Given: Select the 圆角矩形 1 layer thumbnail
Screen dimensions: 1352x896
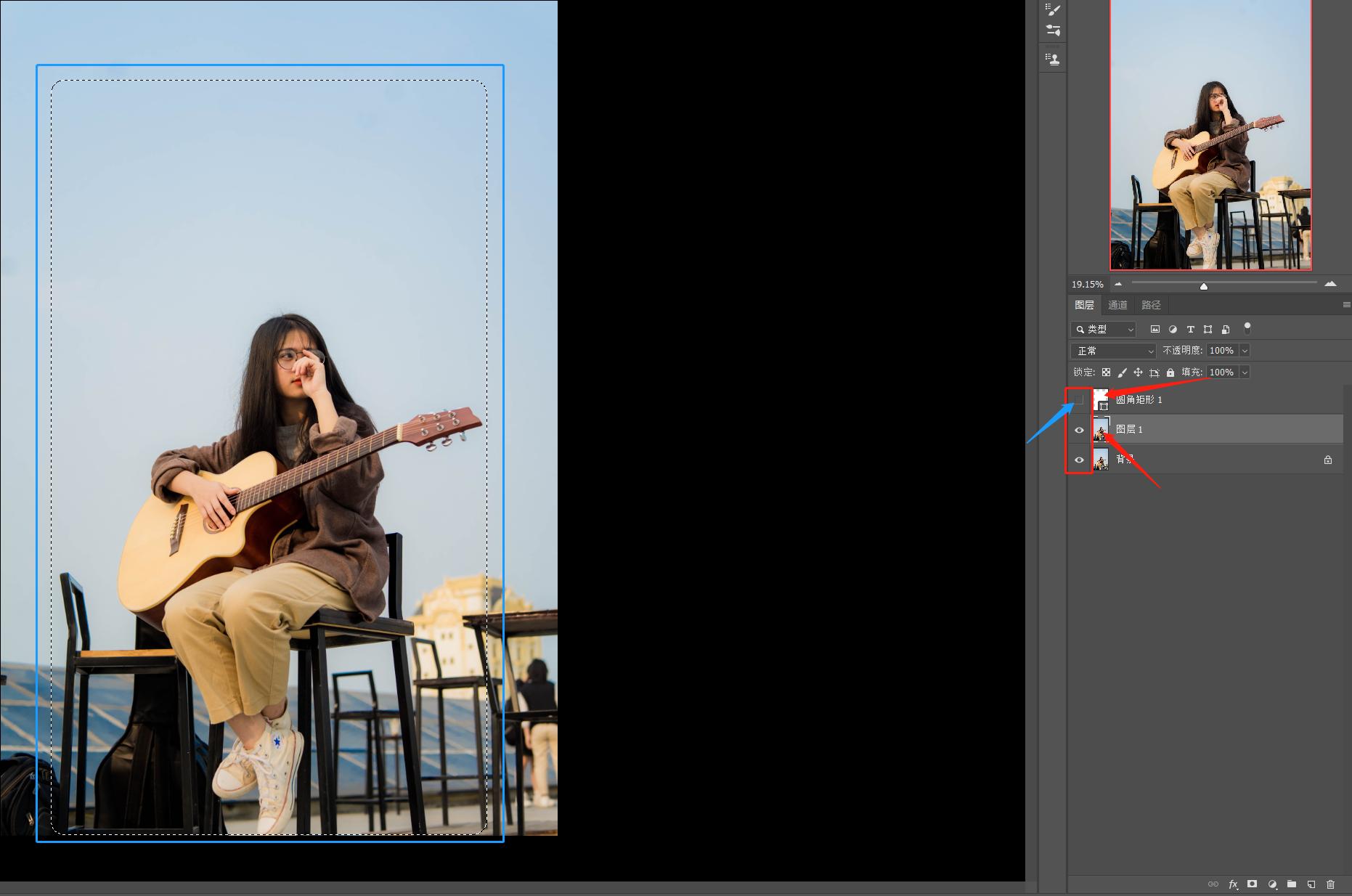Looking at the screenshot, I should 1101,400.
